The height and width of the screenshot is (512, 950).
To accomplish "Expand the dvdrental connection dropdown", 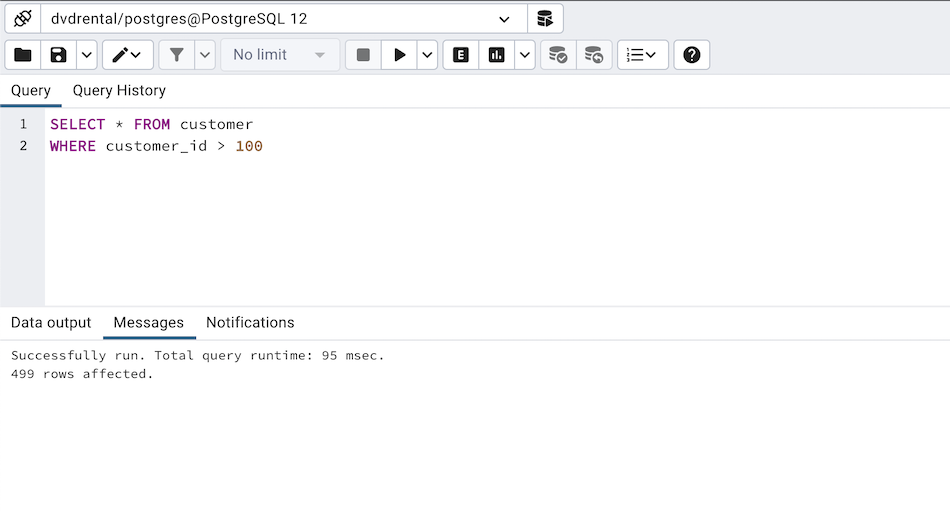I will [504, 19].
